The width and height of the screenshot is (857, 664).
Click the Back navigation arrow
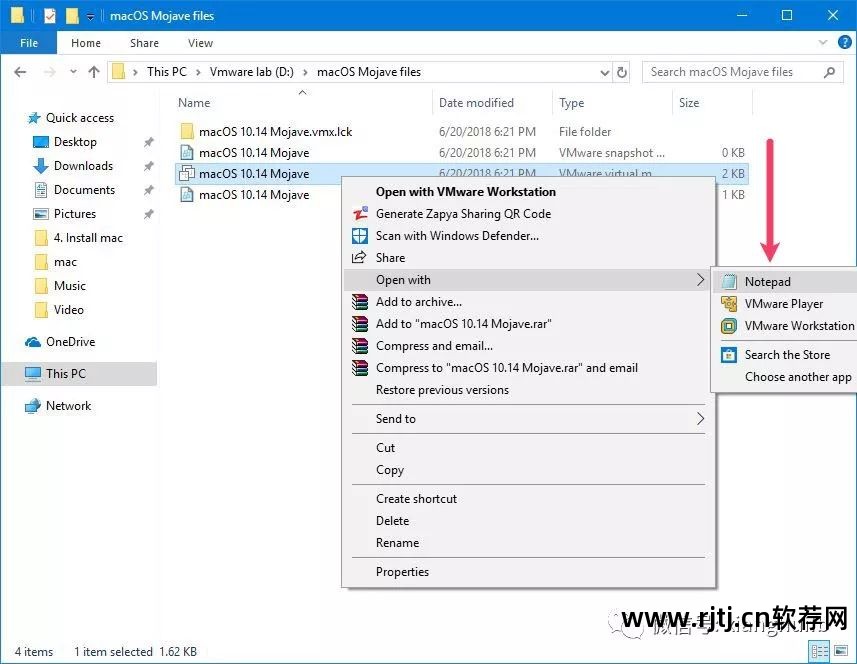(x=20, y=72)
